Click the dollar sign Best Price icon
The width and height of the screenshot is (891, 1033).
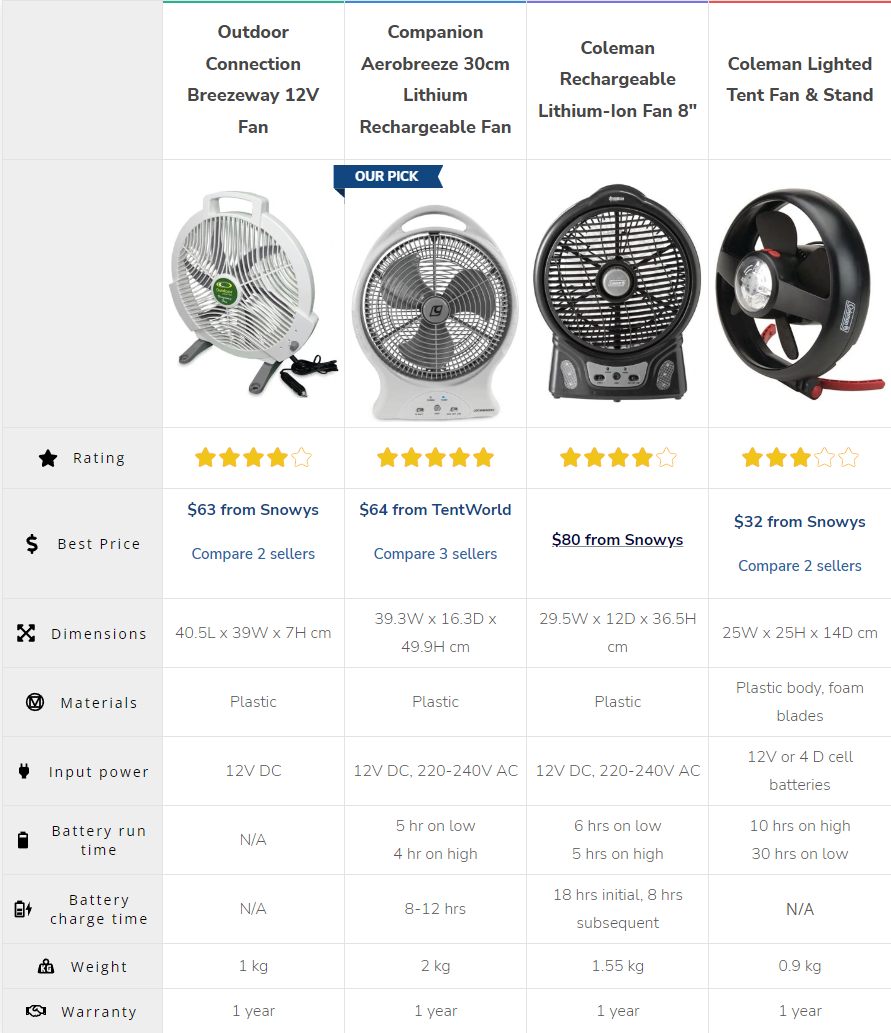(x=32, y=544)
